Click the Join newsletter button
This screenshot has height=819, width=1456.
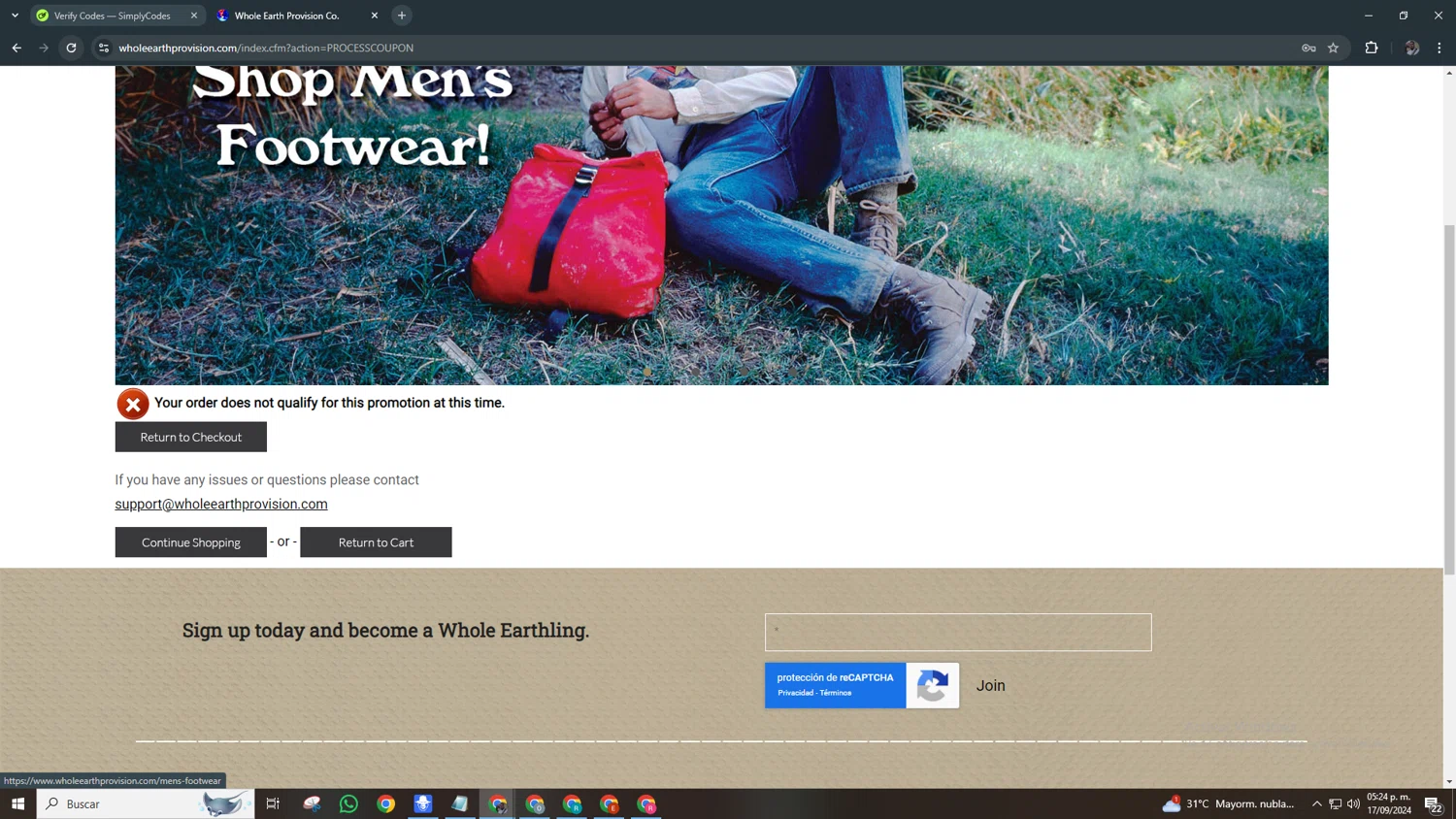coord(990,685)
